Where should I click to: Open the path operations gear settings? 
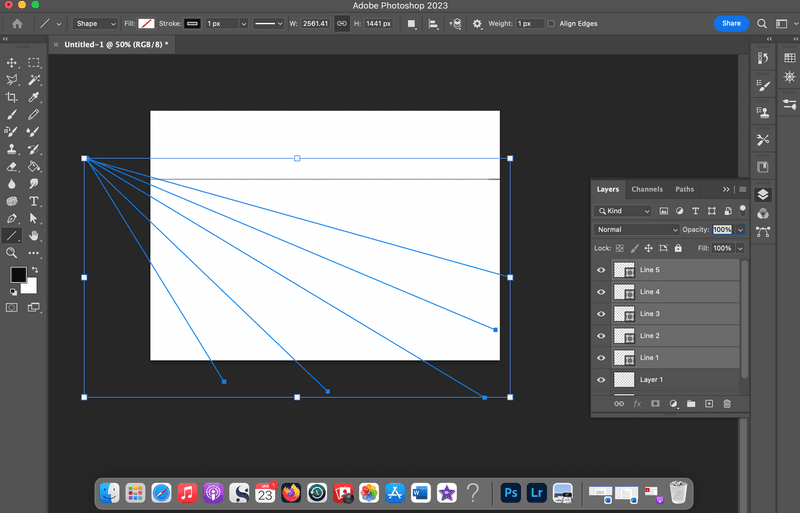click(x=477, y=23)
